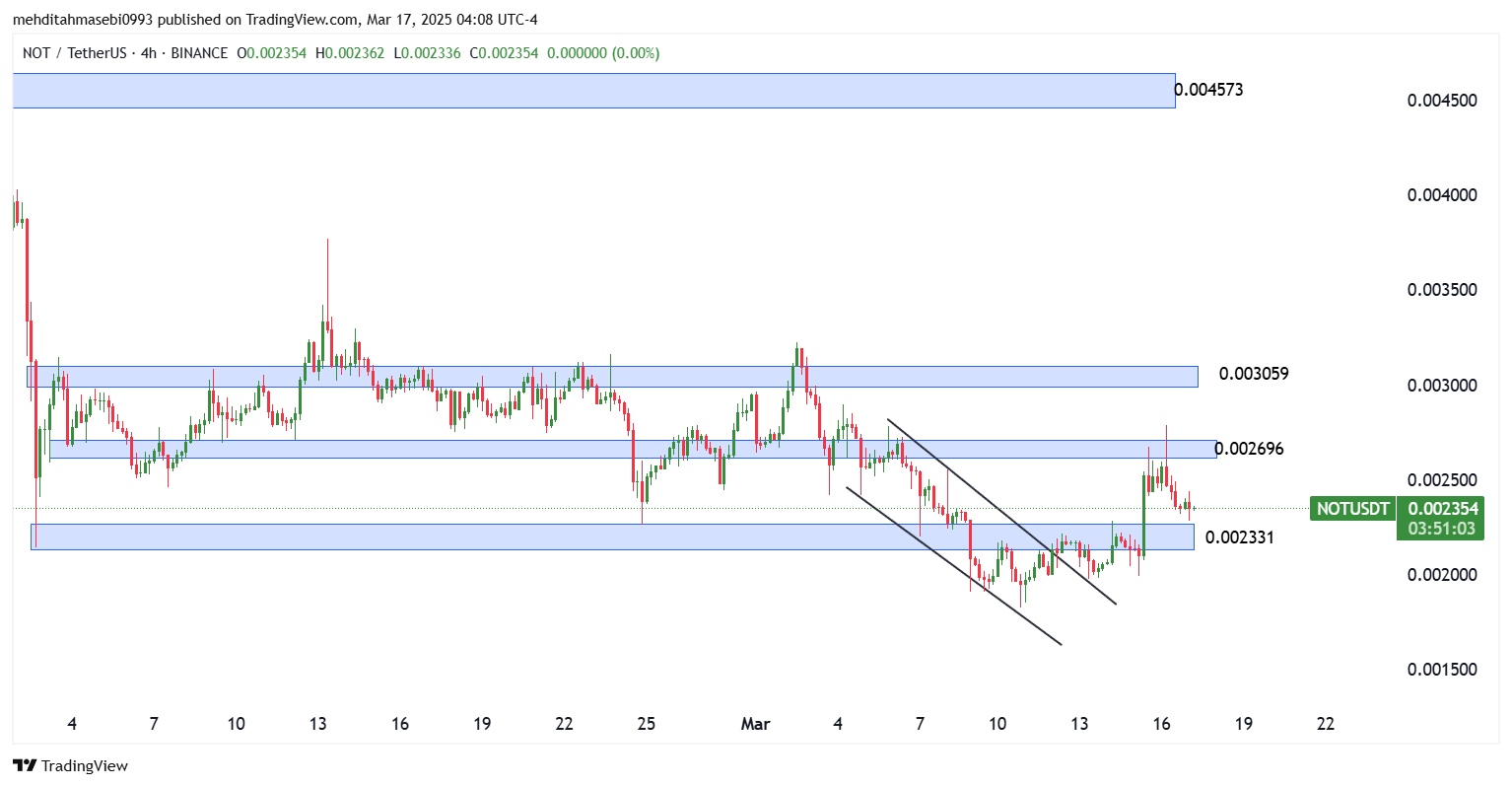Click the 0.004573 zone label
The image size is (1512, 787).
pos(1209,90)
